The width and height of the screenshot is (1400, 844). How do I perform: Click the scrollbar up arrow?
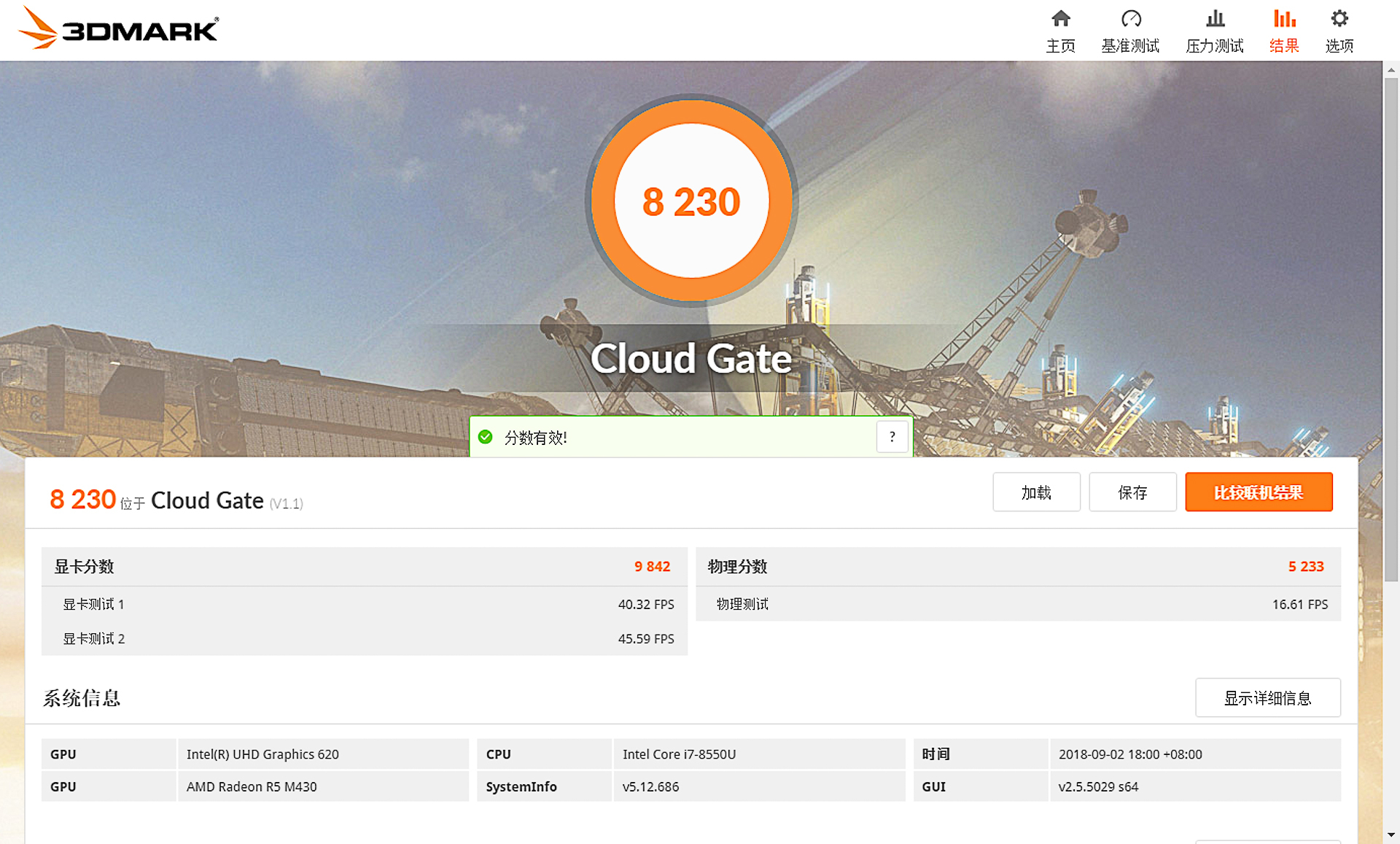(x=1391, y=71)
